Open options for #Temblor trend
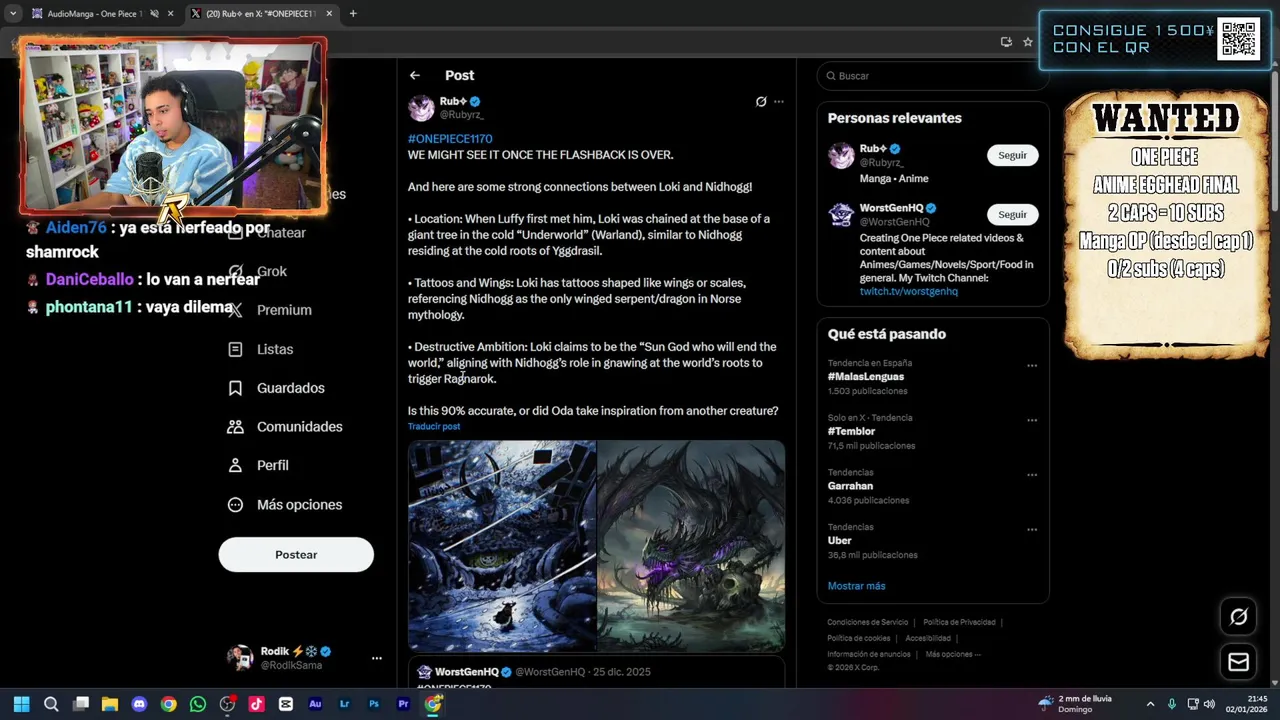The image size is (1280, 720). [x=1032, y=421]
